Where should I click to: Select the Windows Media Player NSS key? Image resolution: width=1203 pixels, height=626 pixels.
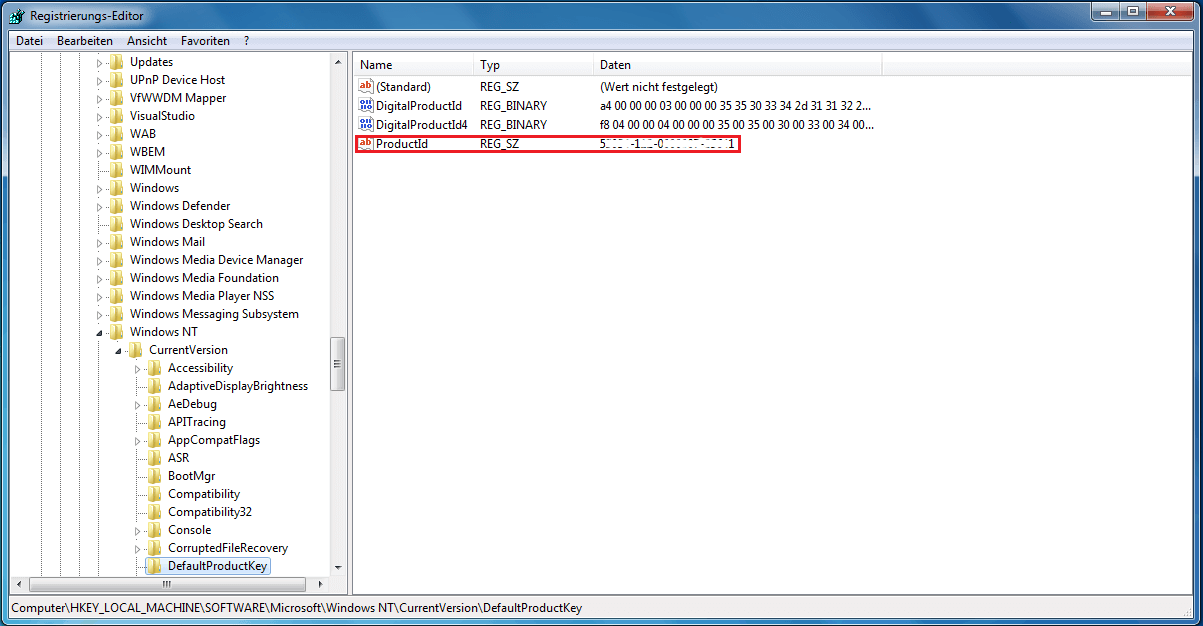coord(201,296)
